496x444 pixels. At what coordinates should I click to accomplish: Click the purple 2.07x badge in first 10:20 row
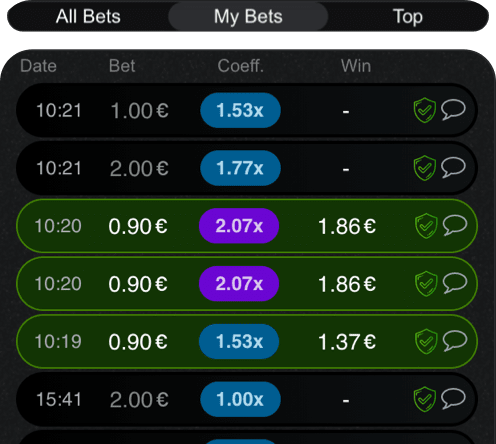click(239, 226)
